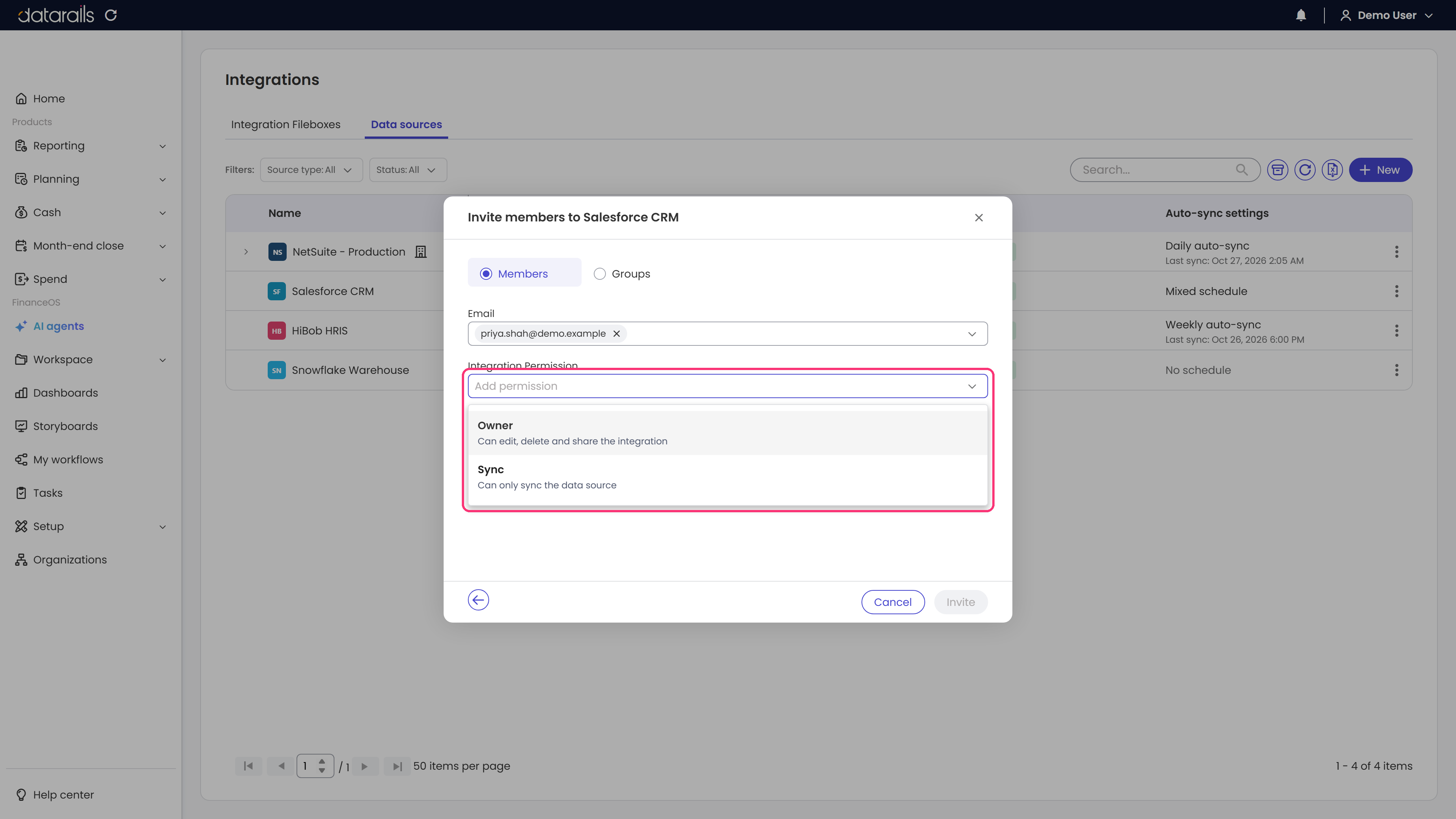Remove priya.shah@demo.example email chip
This screenshot has height=819, width=1456.
coord(617,334)
